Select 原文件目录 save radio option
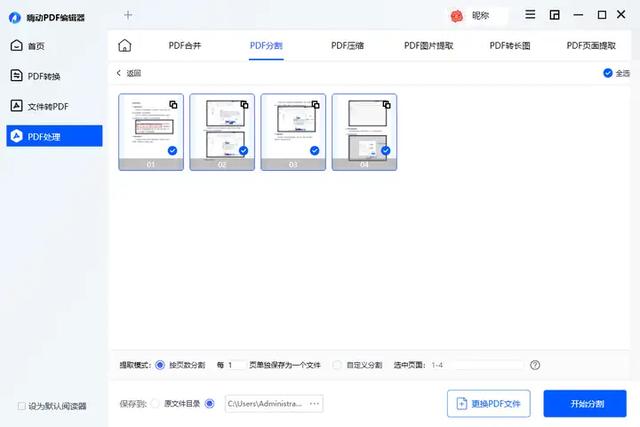The height and width of the screenshot is (427, 640). [x=155, y=403]
